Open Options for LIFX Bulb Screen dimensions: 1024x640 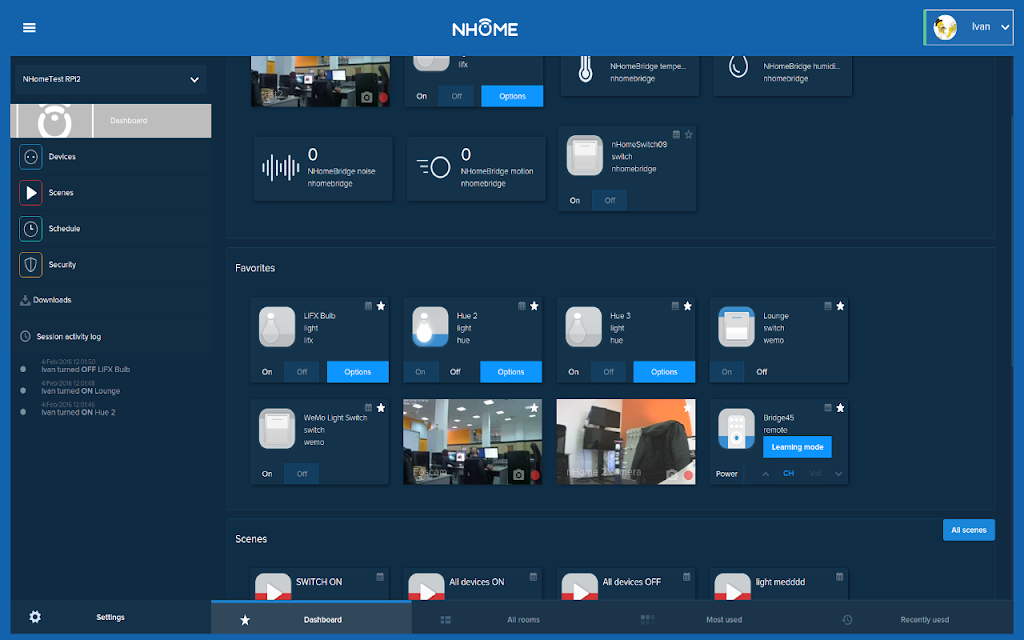click(358, 372)
